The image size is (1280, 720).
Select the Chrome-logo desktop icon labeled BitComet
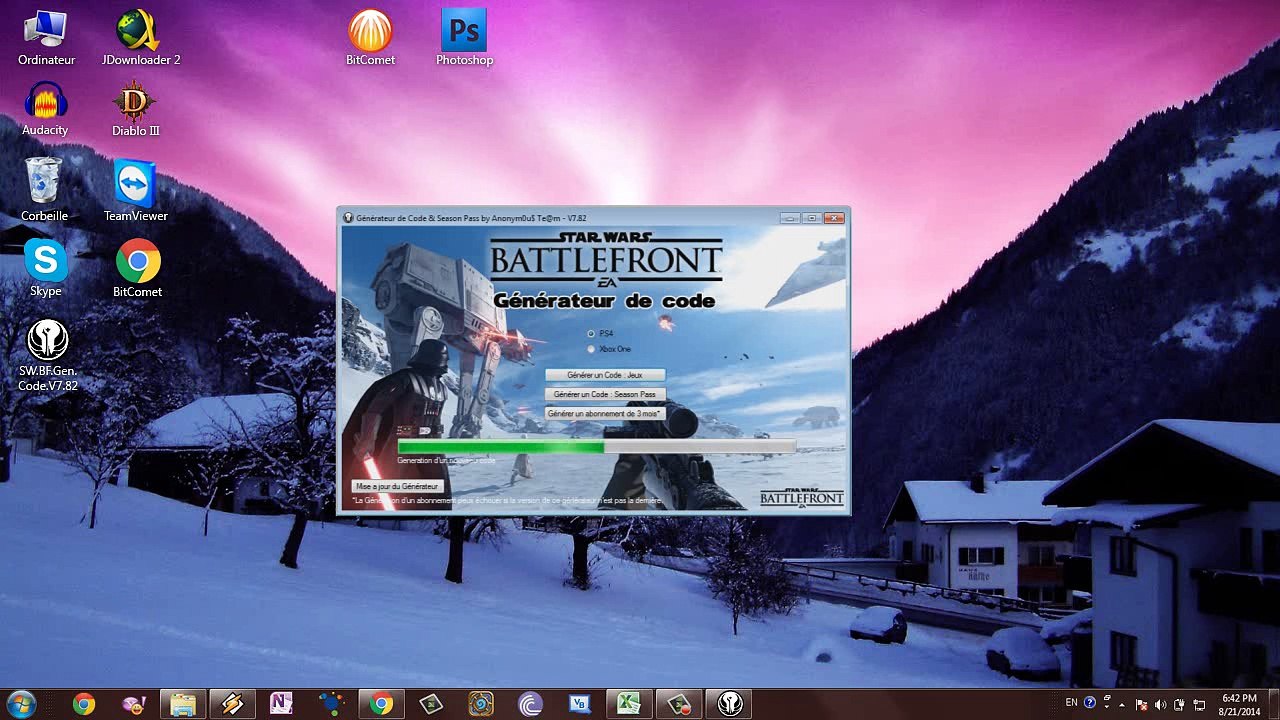(x=137, y=267)
